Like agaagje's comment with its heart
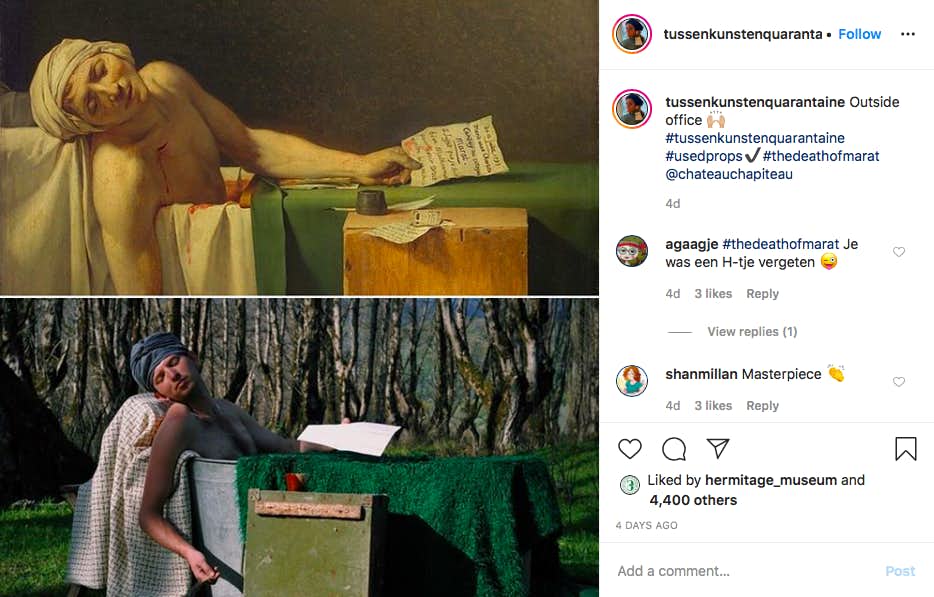The width and height of the screenshot is (934, 597). coord(898,252)
